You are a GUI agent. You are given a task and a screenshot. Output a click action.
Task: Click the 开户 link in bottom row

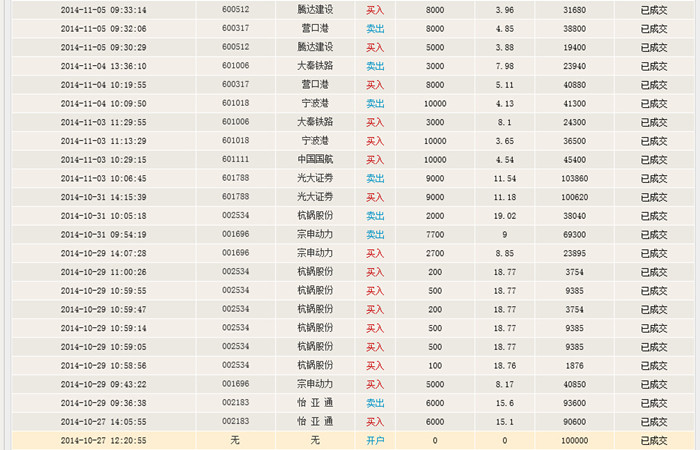tap(375, 440)
